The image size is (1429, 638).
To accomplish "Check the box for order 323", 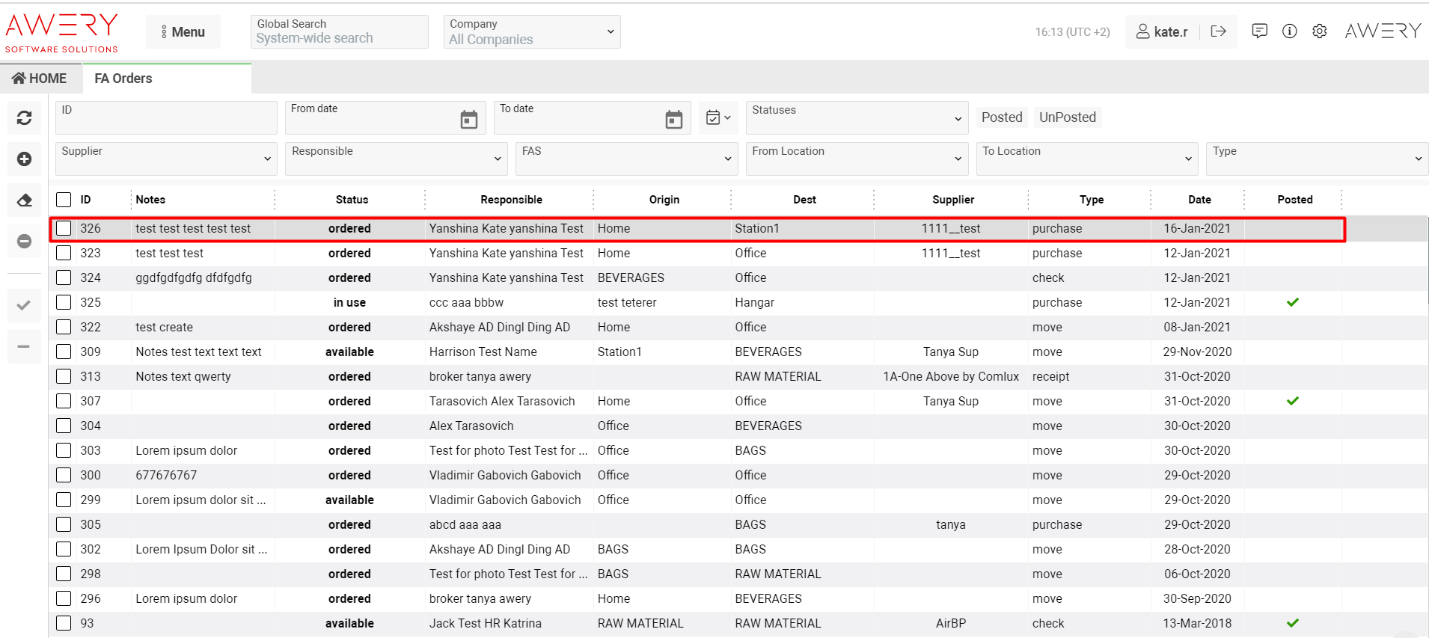I will click(64, 253).
